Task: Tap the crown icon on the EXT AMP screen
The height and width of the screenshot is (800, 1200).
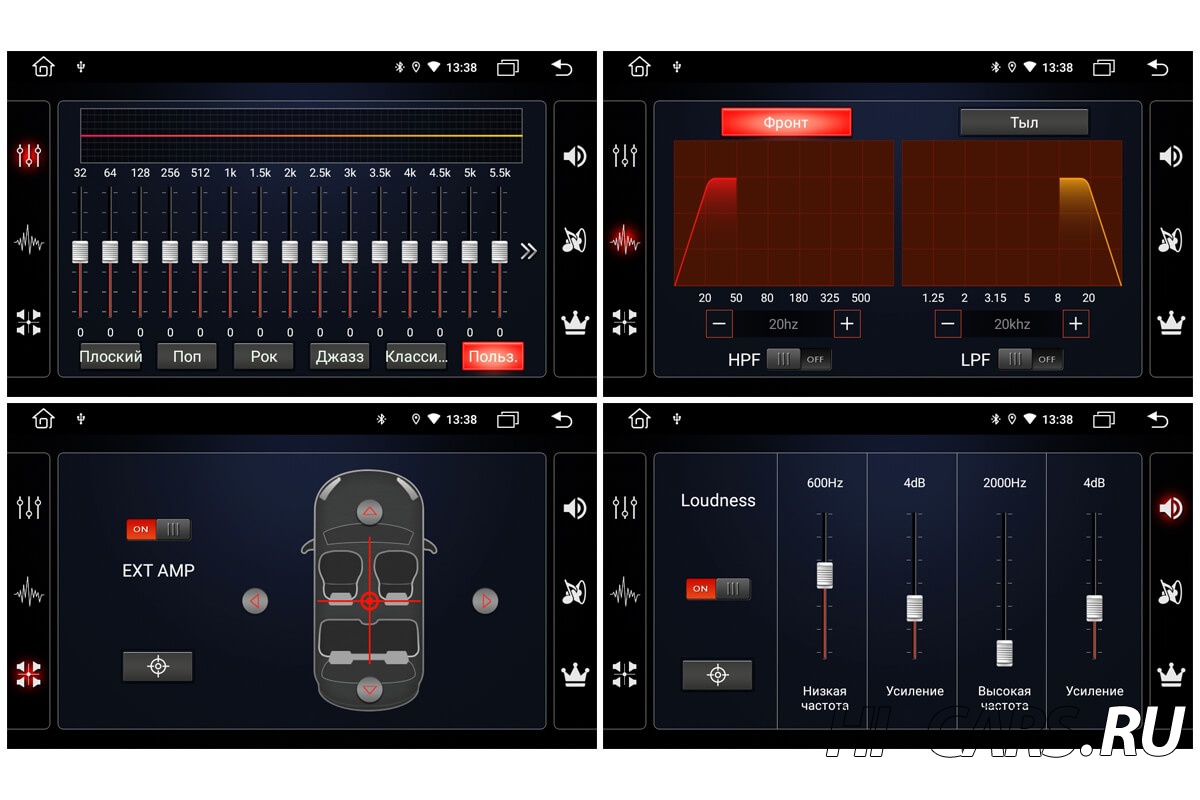Action: [x=574, y=675]
